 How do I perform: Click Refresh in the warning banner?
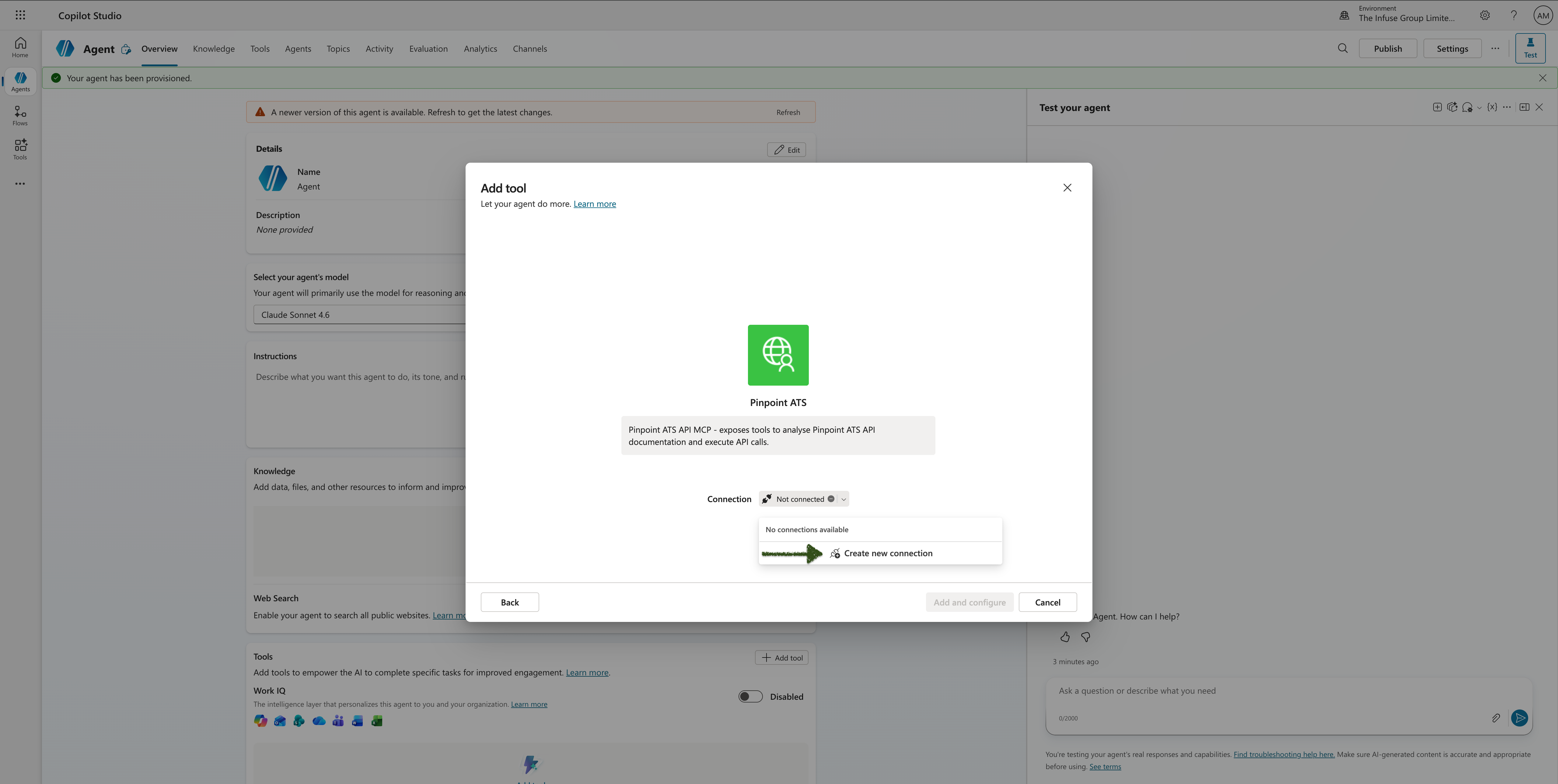pyautogui.click(x=788, y=113)
